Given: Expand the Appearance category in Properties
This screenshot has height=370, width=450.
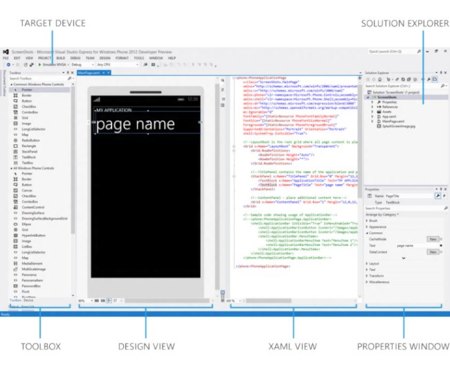Looking at the screenshot, I should click(x=367, y=227).
